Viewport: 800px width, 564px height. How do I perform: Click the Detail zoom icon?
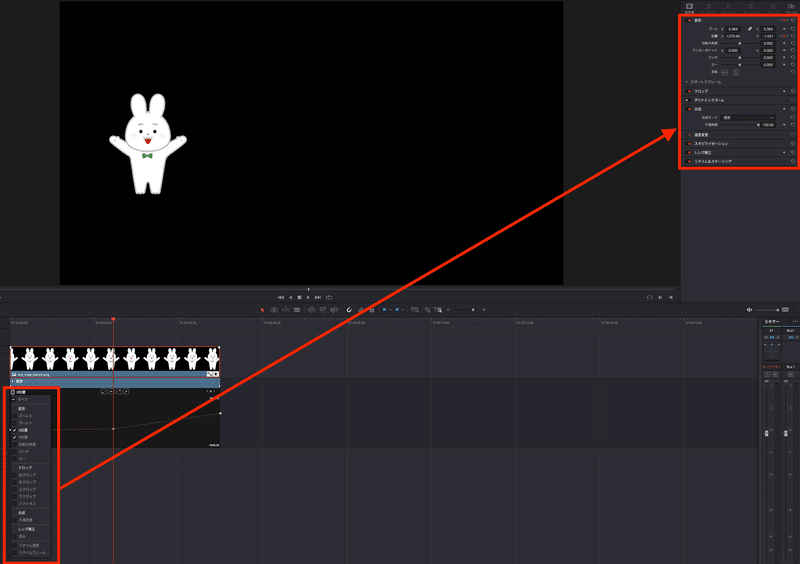427,310
